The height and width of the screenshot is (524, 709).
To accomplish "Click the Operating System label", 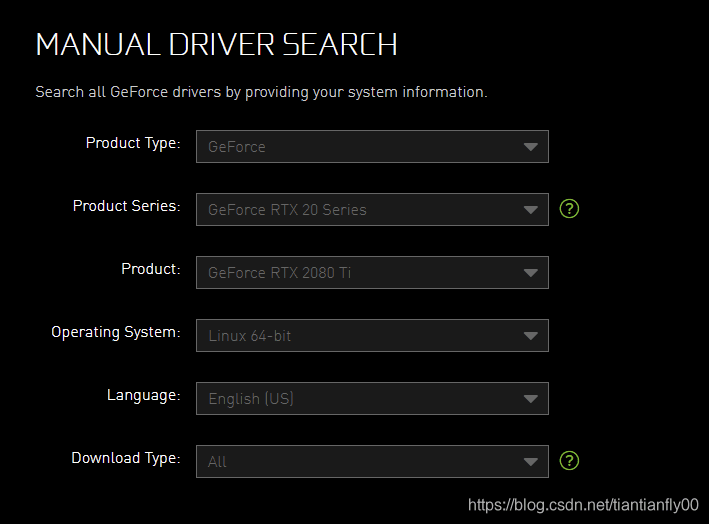I will [x=116, y=332].
